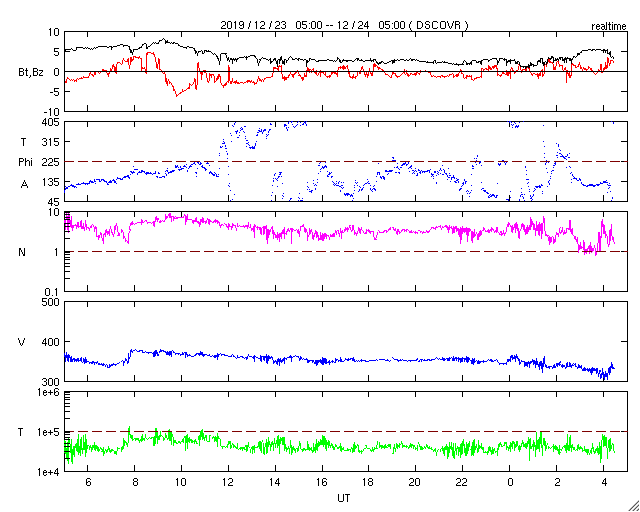The height and width of the screenshot is (512, 640).
Task: Click the 'realtime' label at top right
Action: pyautogui.click(x=609, y=27)
